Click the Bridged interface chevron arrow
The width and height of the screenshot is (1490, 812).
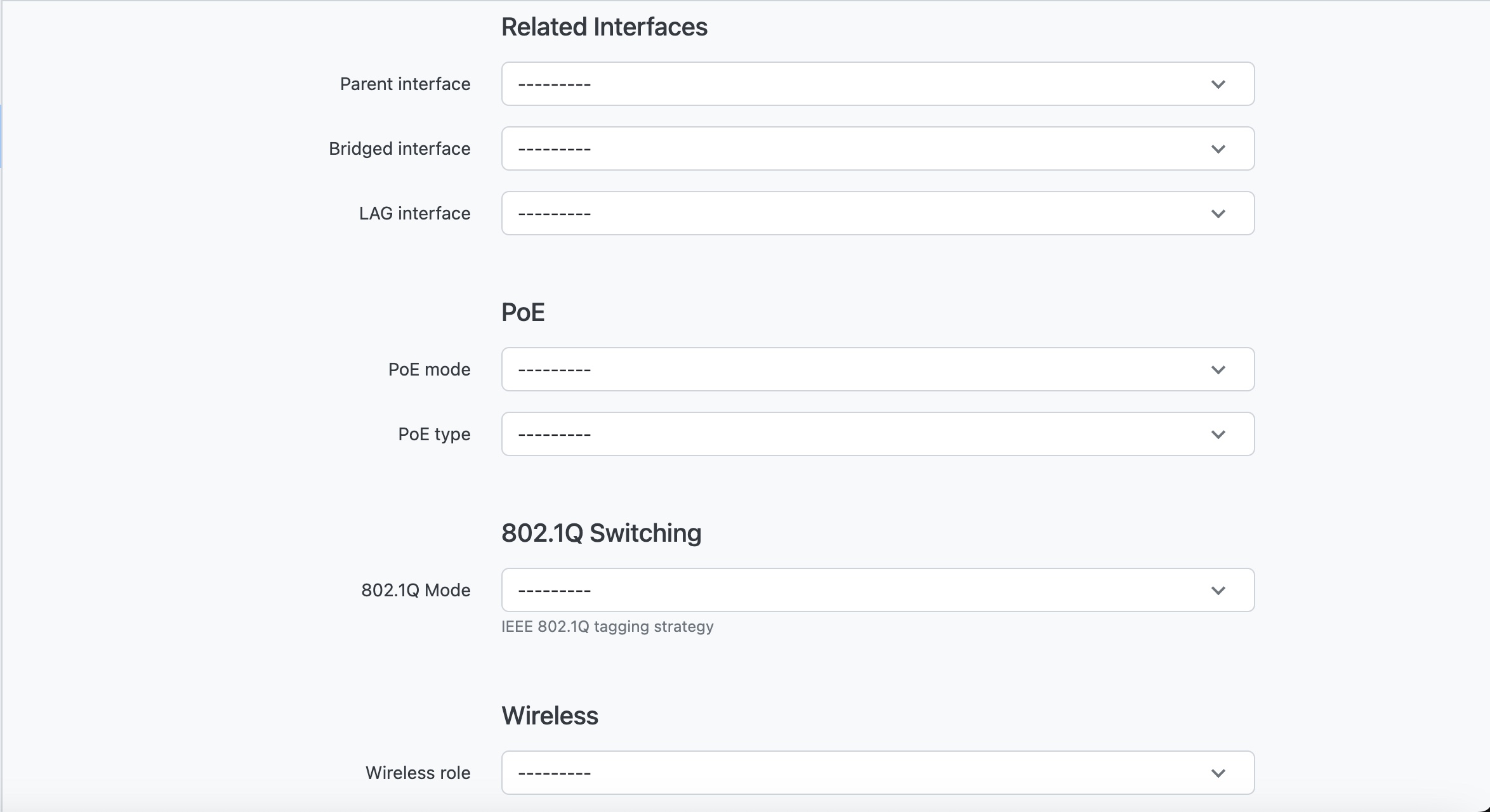tap(1218, 149)
